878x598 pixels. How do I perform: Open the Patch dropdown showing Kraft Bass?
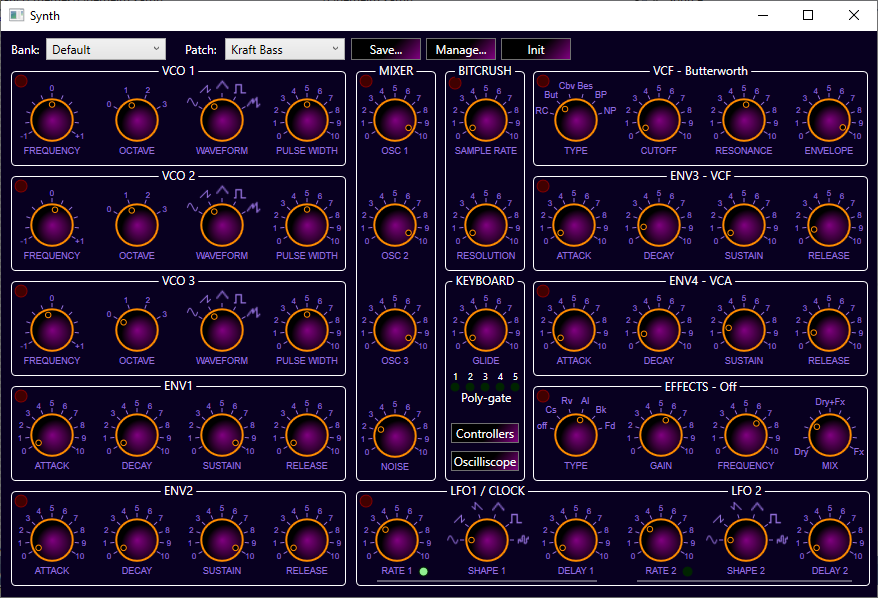pyautogui.click(x=285, y=49)
